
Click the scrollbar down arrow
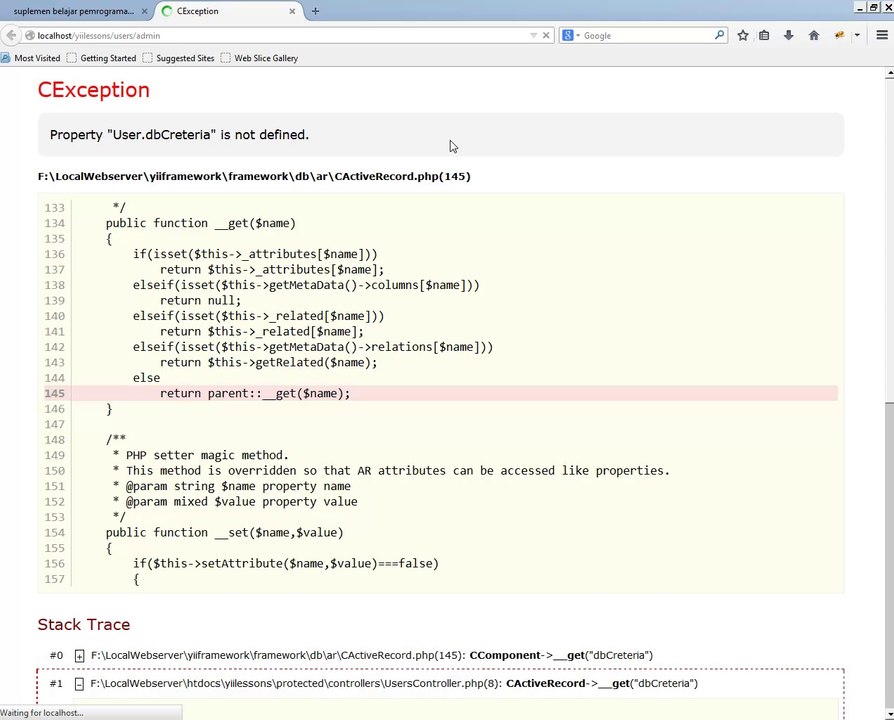click(889, 713)
